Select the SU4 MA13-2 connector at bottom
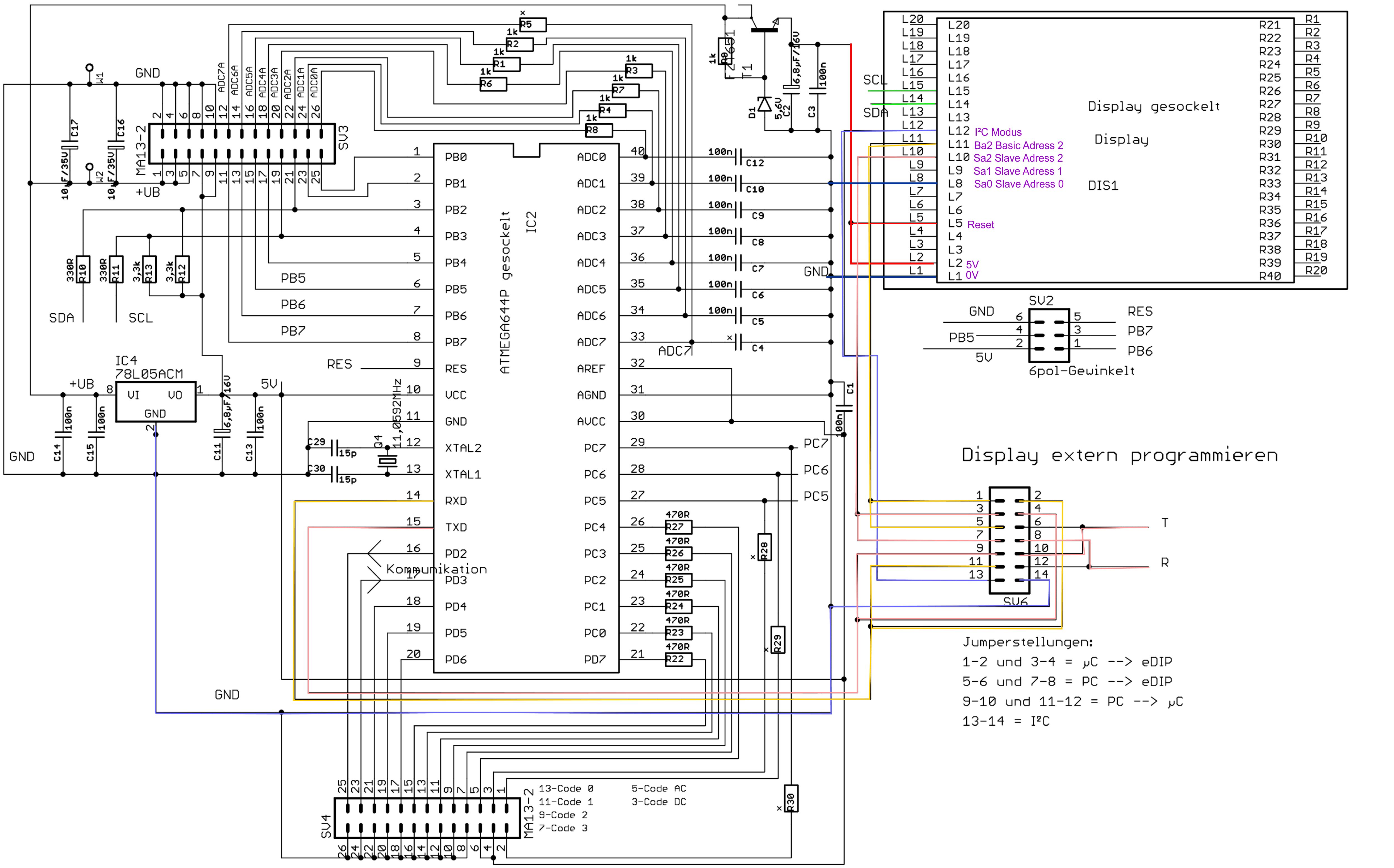Image resolution: width=1394 pixels, height=868 pixels. pos(427,818)
